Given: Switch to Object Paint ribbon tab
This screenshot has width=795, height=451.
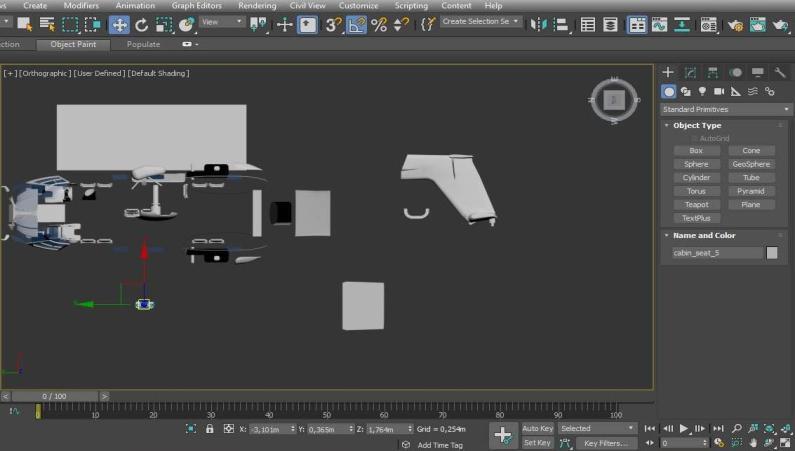Looking at the screenshot, I should [73, 45].
